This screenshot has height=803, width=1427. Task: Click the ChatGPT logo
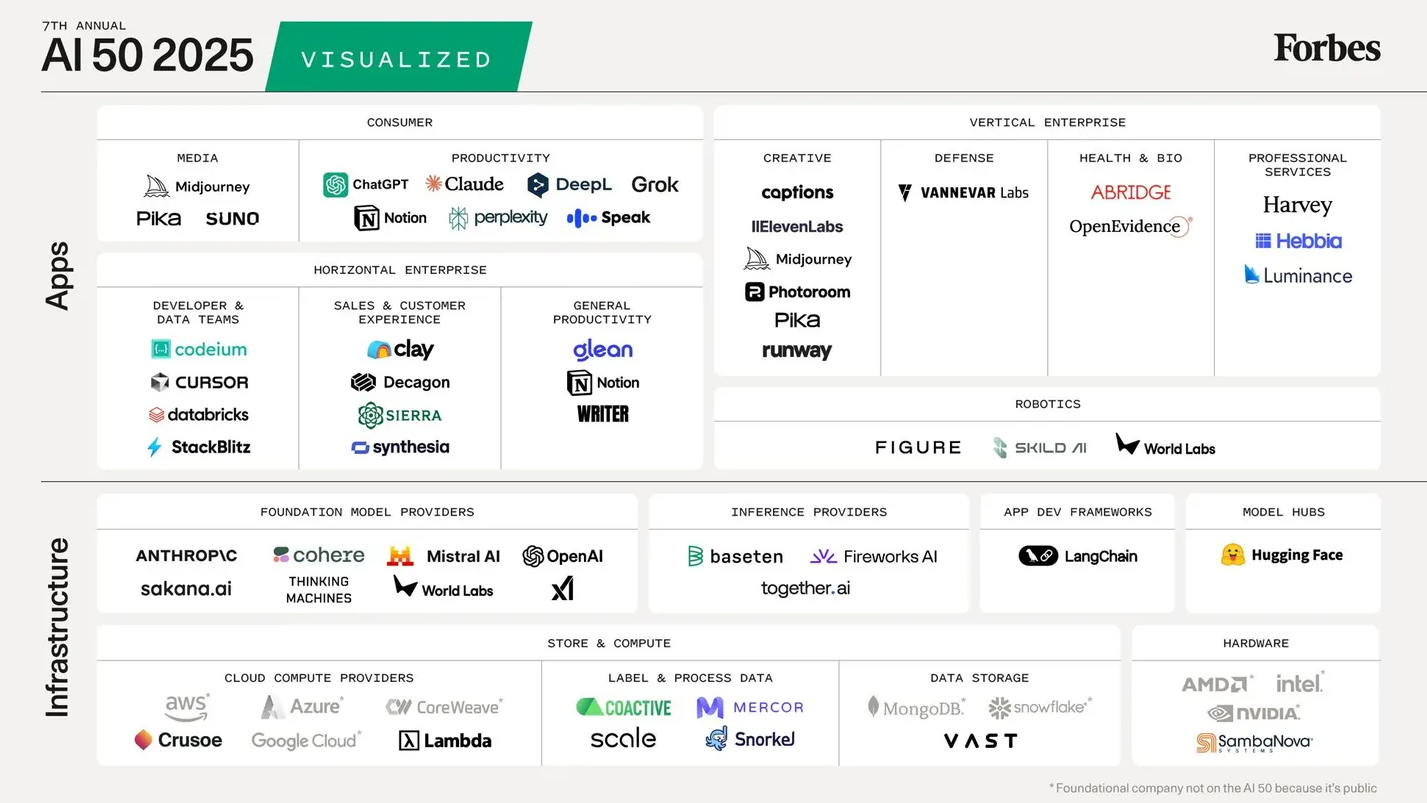[366, 185]
